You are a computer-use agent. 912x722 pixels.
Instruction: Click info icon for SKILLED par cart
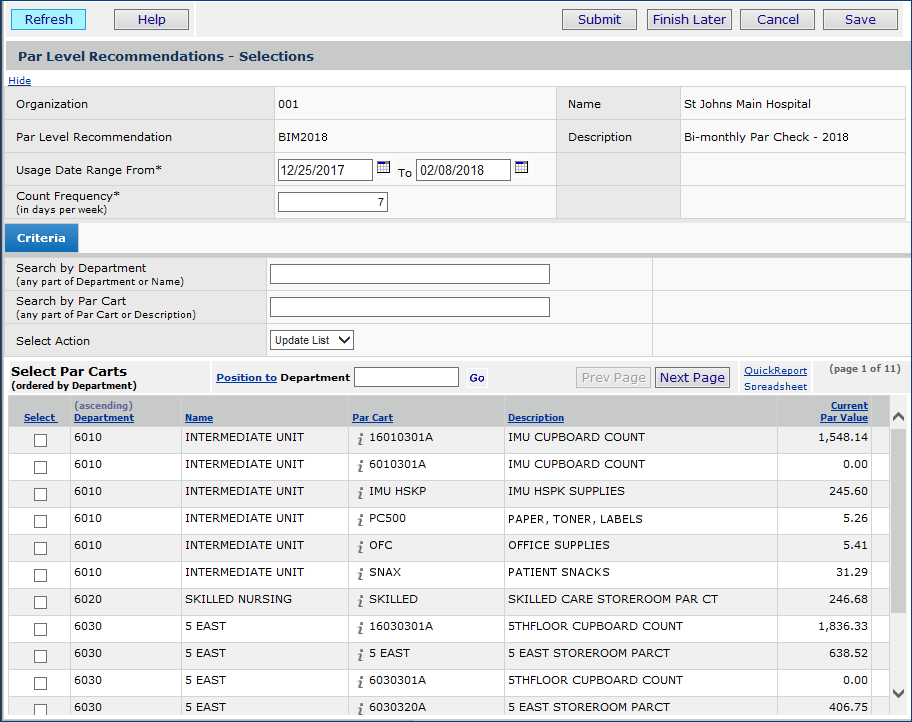360,600
